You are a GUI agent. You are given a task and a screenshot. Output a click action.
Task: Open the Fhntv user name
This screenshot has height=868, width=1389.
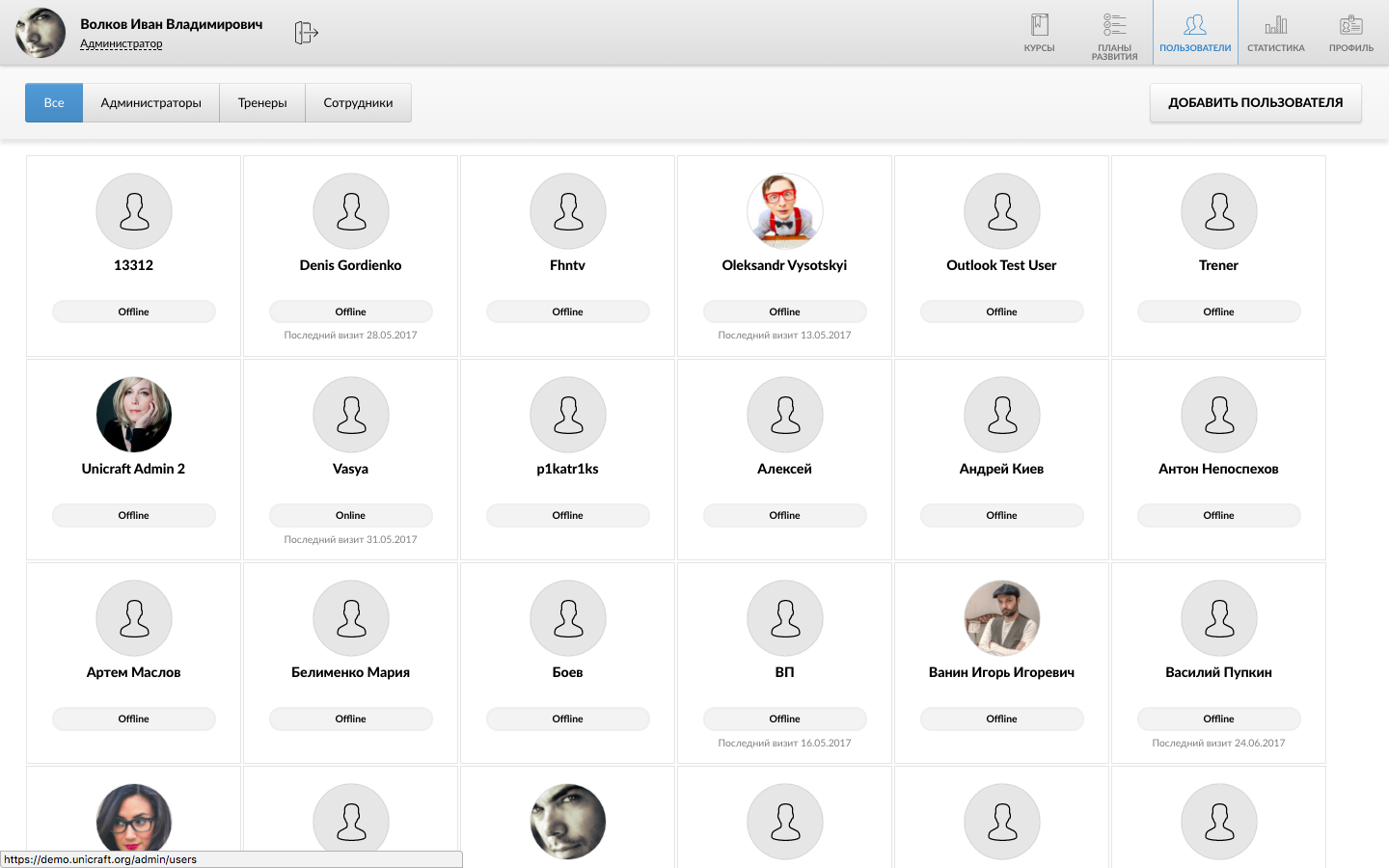568,265
